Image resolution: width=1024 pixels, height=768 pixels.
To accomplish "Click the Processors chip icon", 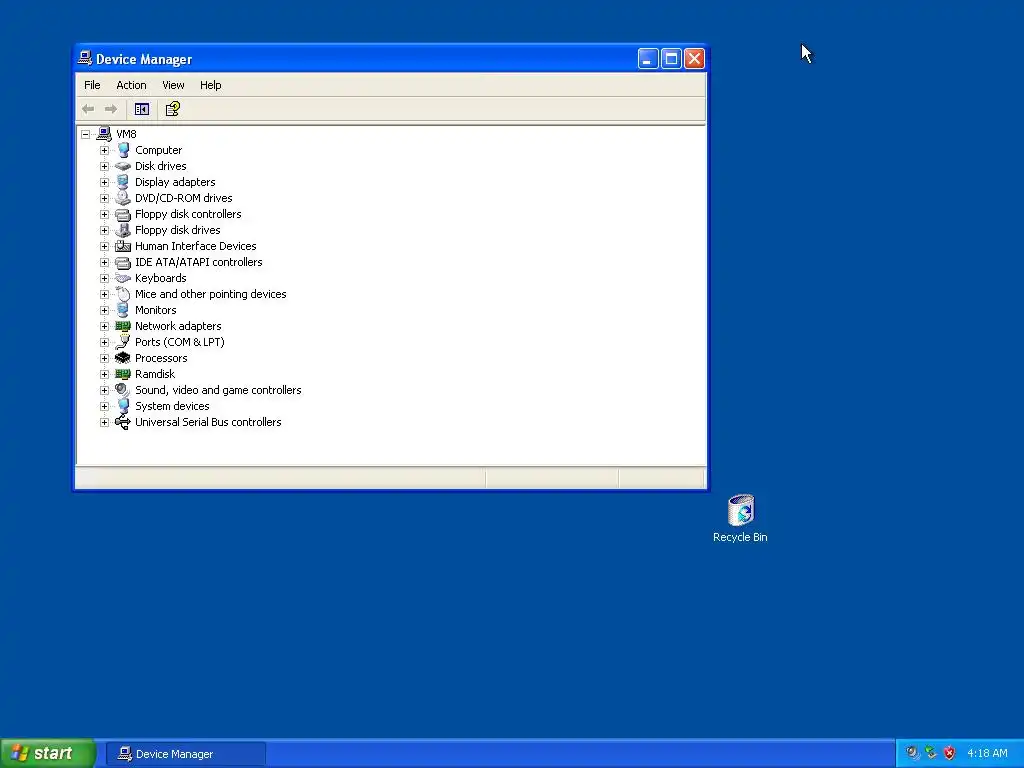I will point(123,358).
